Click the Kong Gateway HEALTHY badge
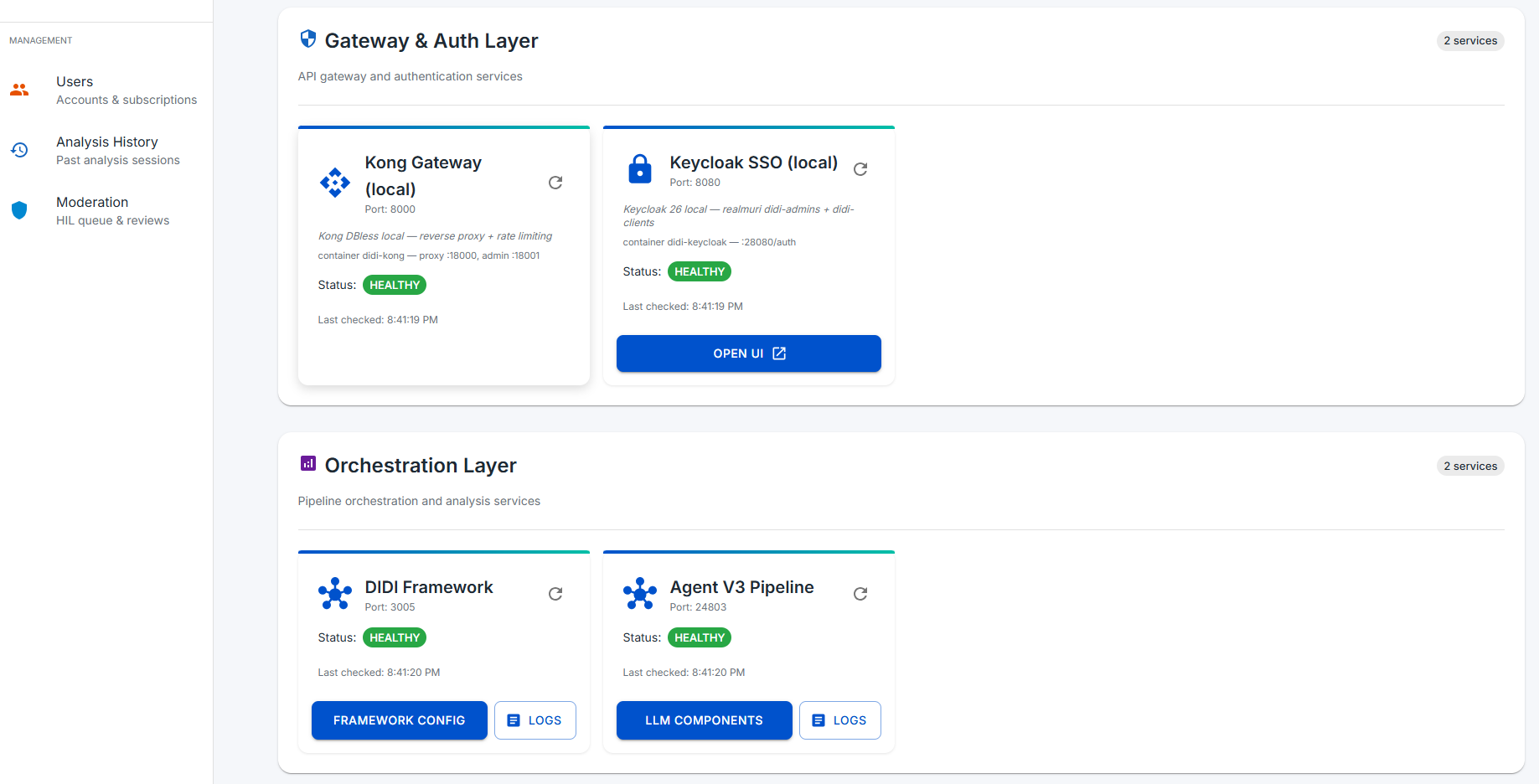 coord(395,285)
